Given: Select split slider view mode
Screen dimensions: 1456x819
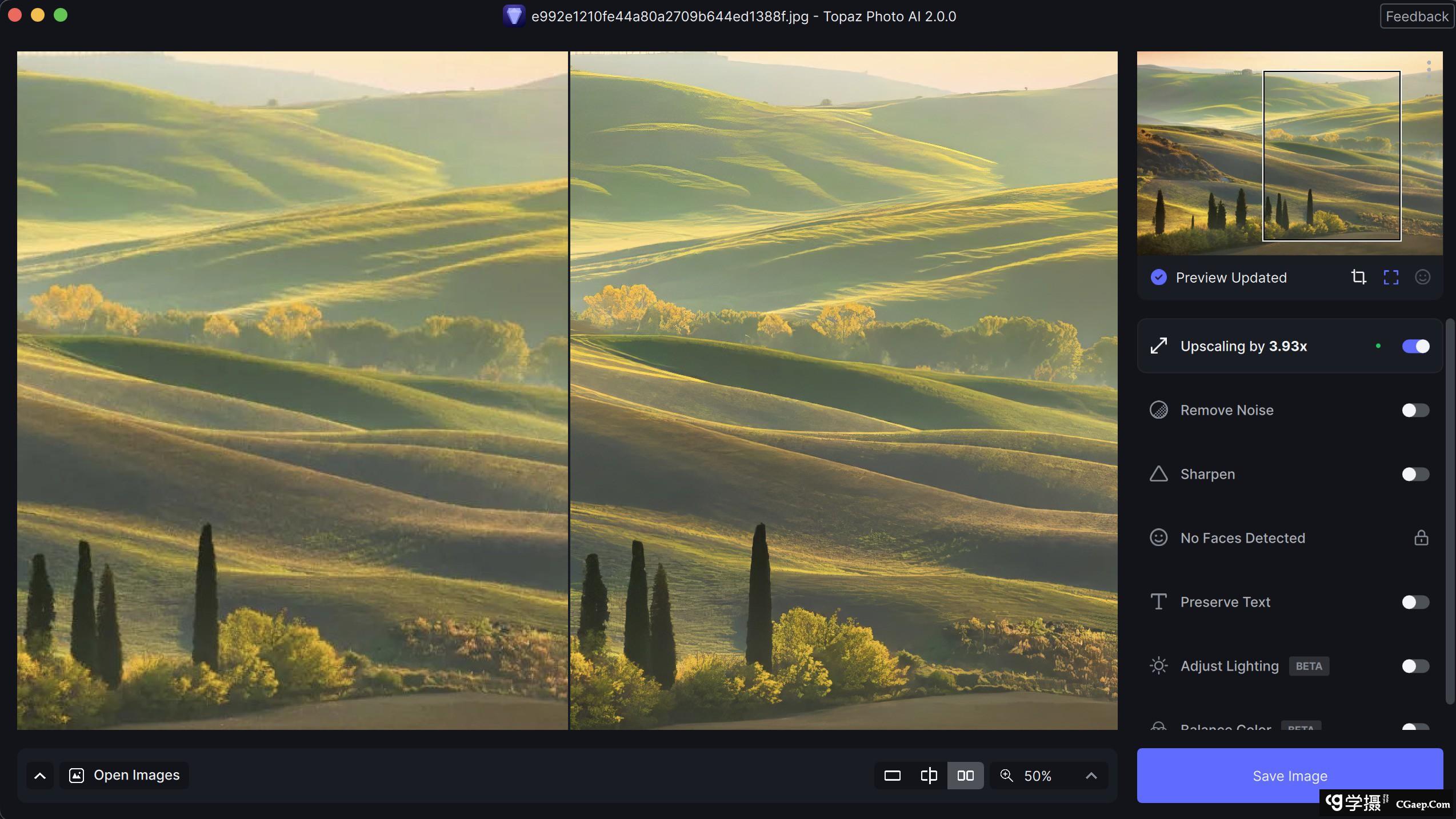Looking at the screenshot, I should [929, 776].
